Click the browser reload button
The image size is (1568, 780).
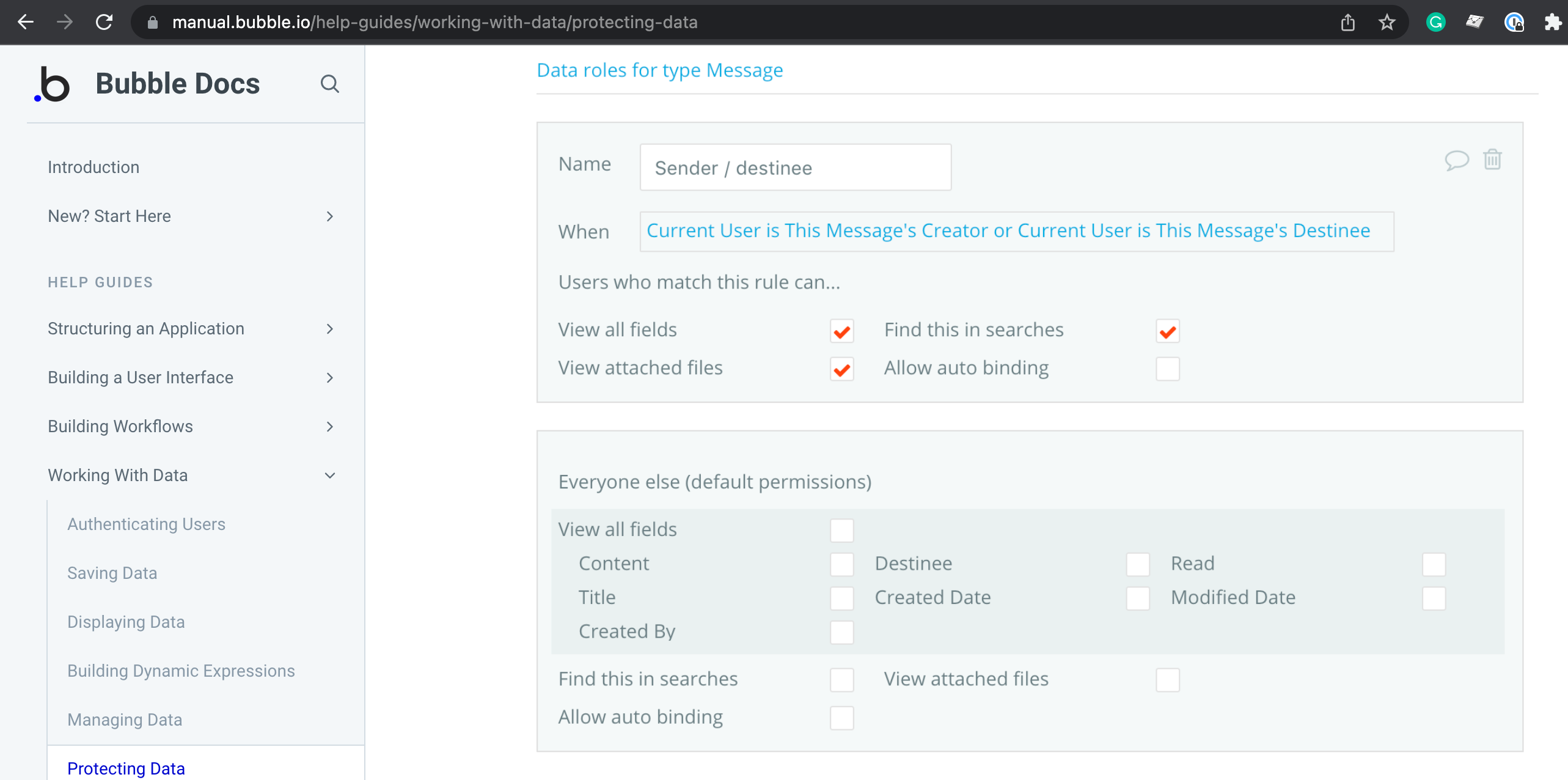pos(104,23)
